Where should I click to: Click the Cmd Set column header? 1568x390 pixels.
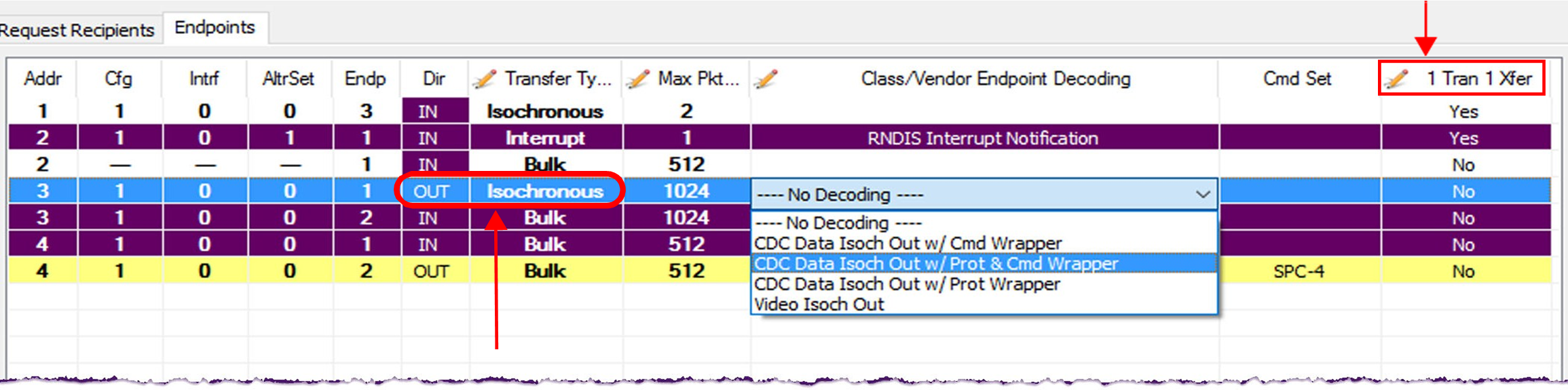tap(1298, 79)
